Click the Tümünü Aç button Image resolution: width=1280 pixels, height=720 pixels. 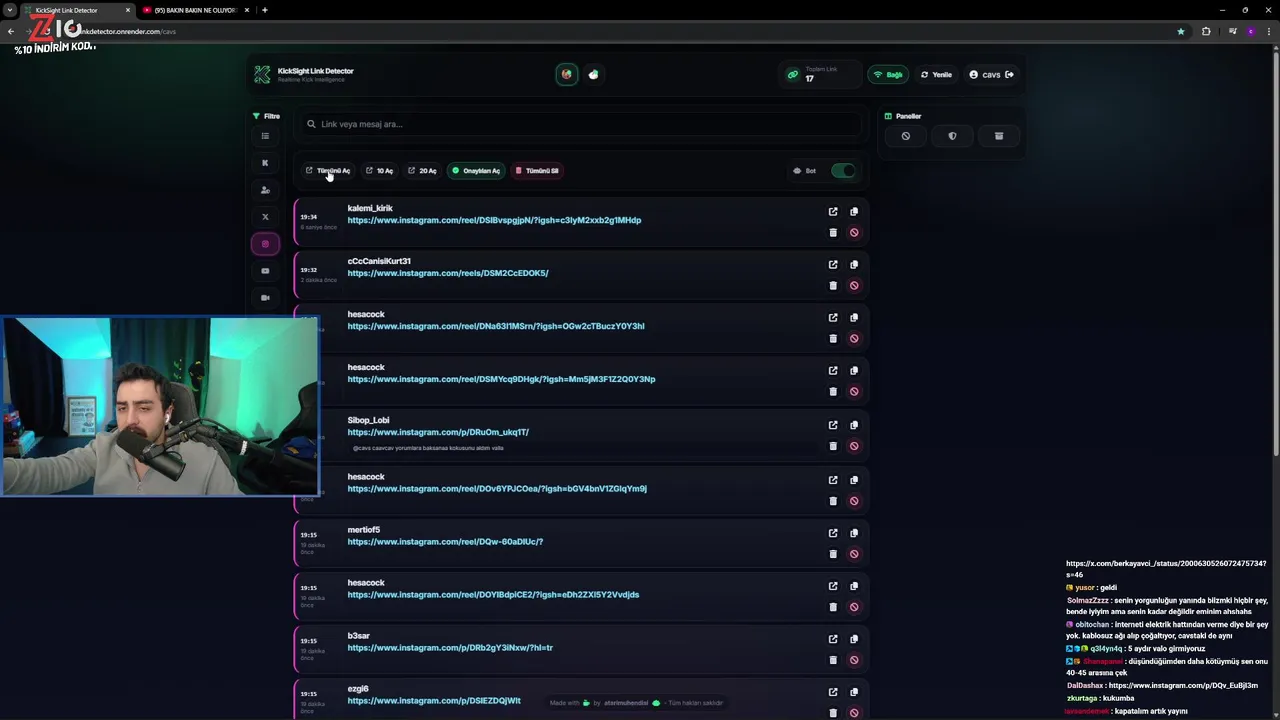pos(328,171)
